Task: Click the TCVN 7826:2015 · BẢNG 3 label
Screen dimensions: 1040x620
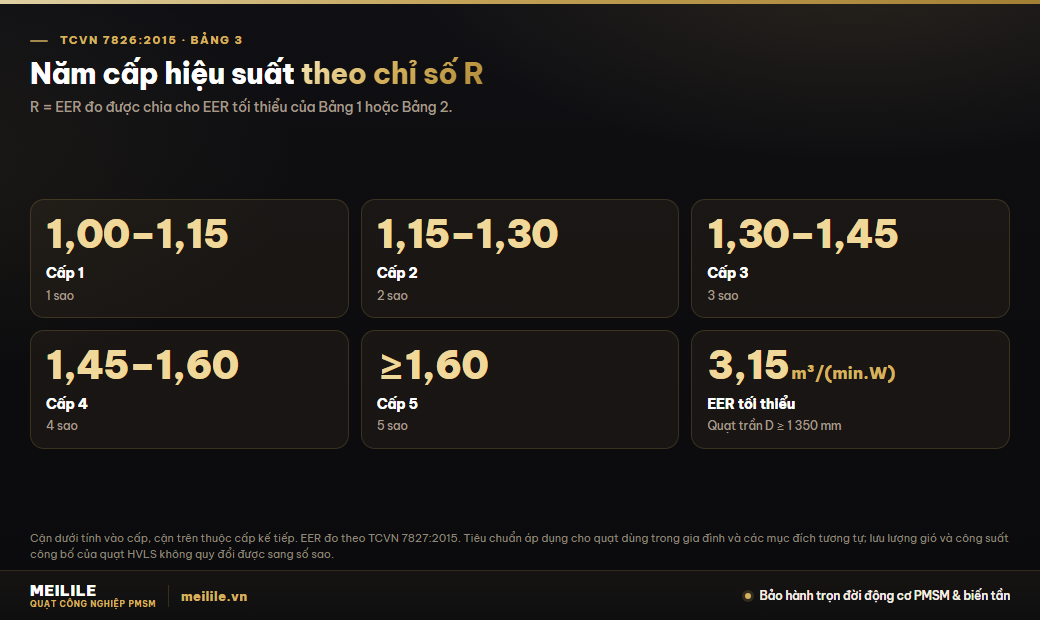Action: (151, 40)
